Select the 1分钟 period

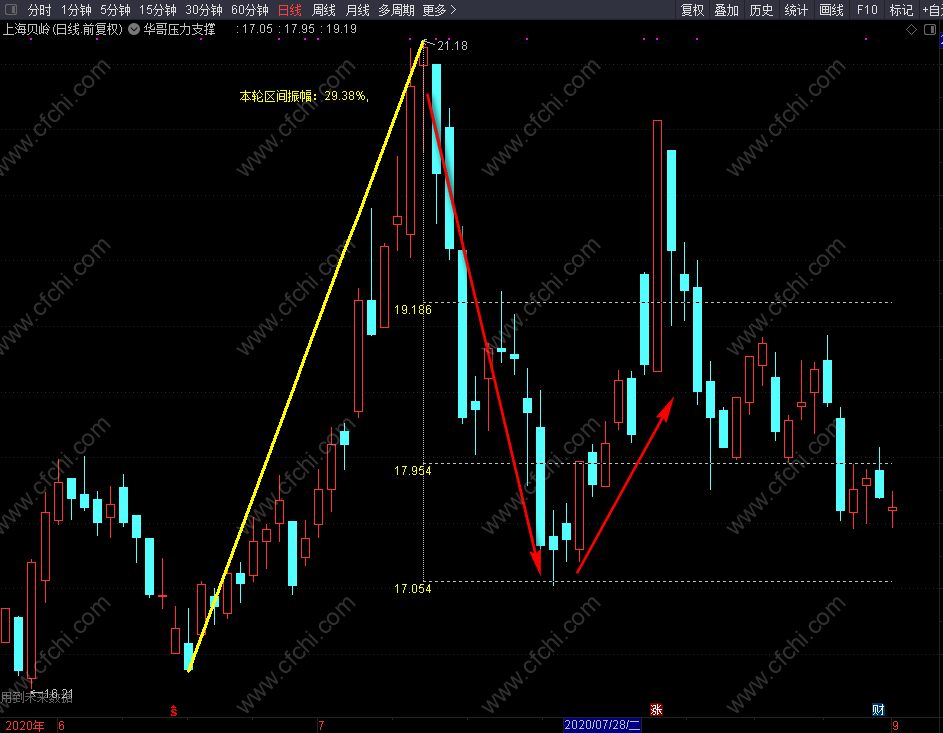point(76,10)
